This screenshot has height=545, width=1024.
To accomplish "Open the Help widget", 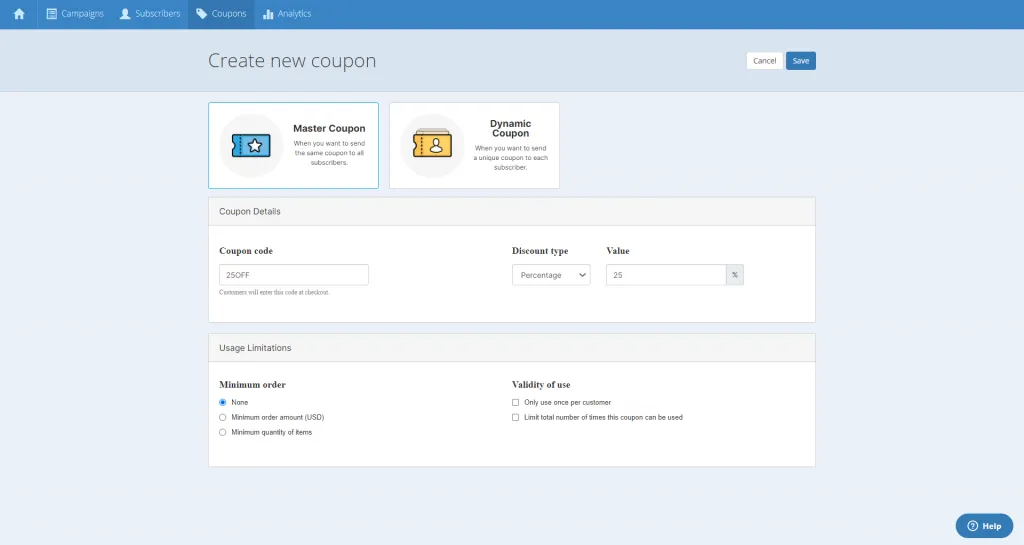I will [984, 525].
